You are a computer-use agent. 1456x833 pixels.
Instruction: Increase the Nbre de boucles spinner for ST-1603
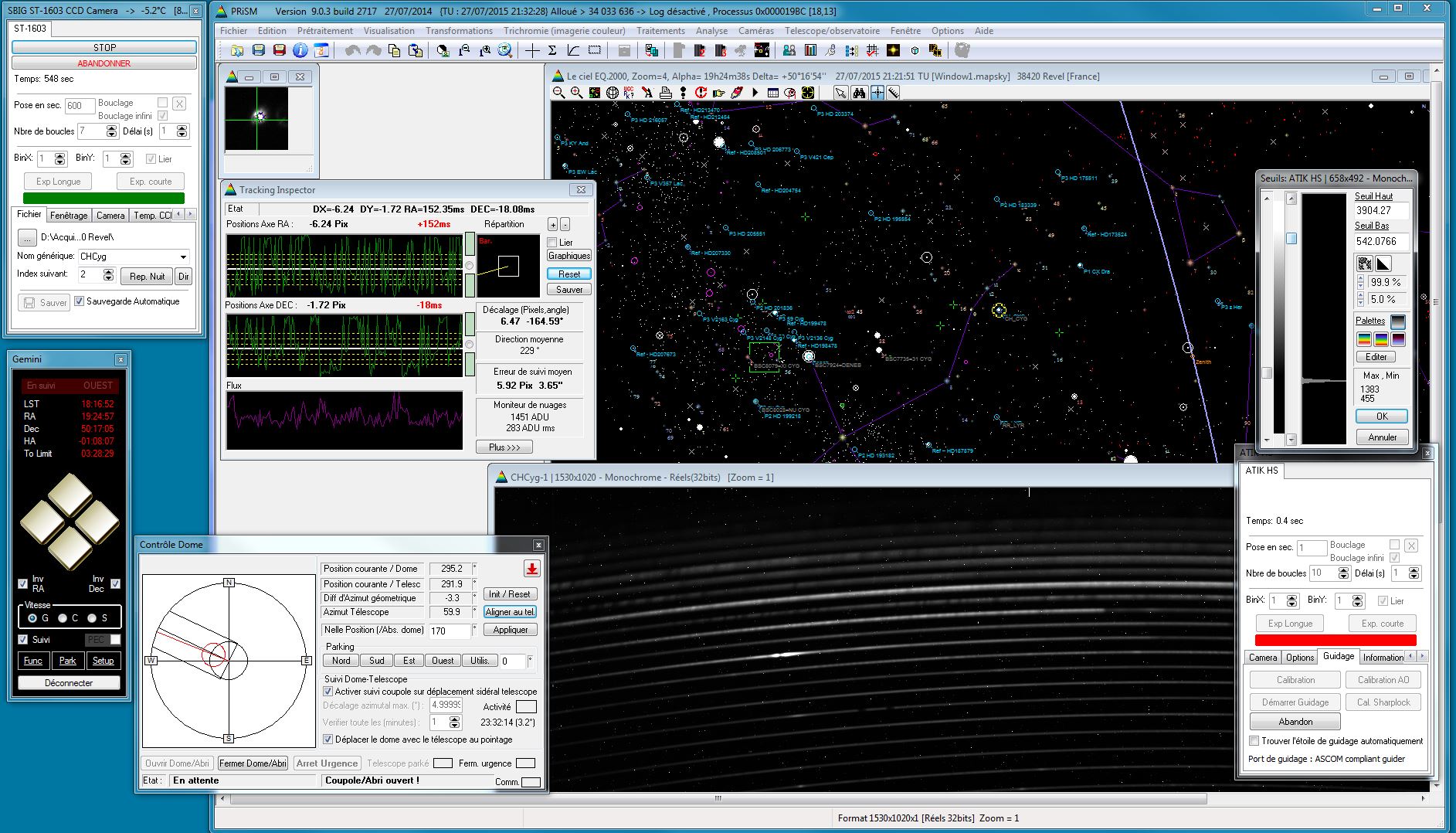tap(111, 128)
